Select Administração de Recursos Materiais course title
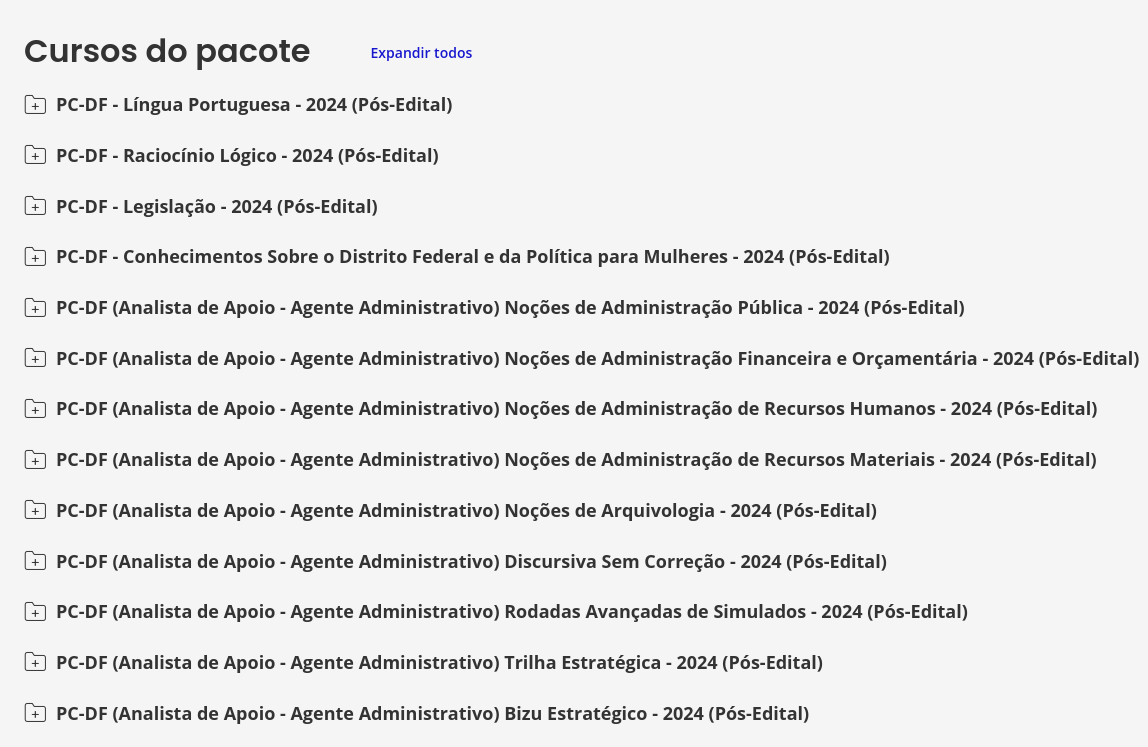The height and width of the screenshot is (747, 1148). point(576,460)
